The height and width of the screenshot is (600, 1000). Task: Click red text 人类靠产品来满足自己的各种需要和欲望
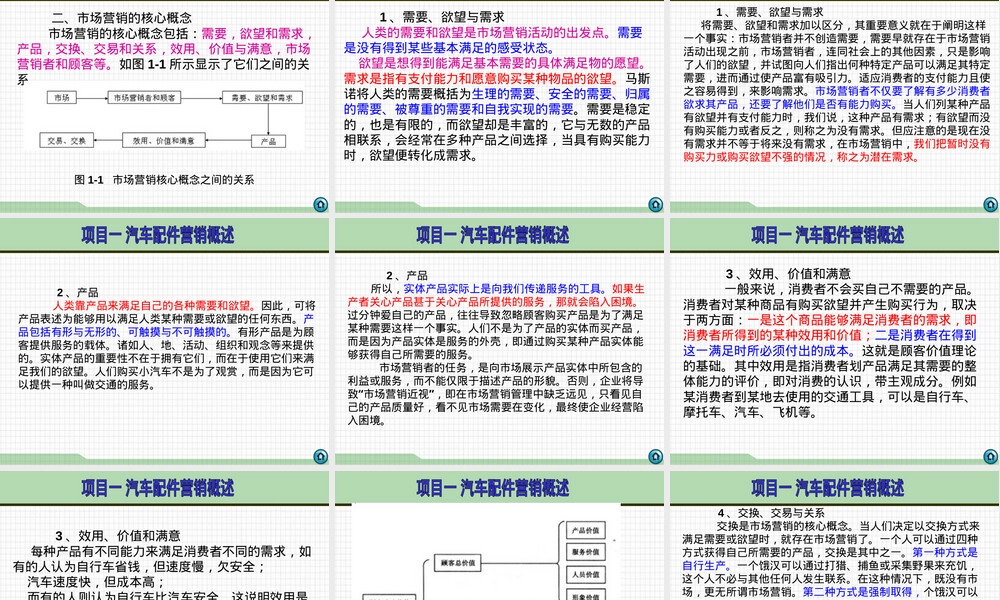[x=154, y=305]
